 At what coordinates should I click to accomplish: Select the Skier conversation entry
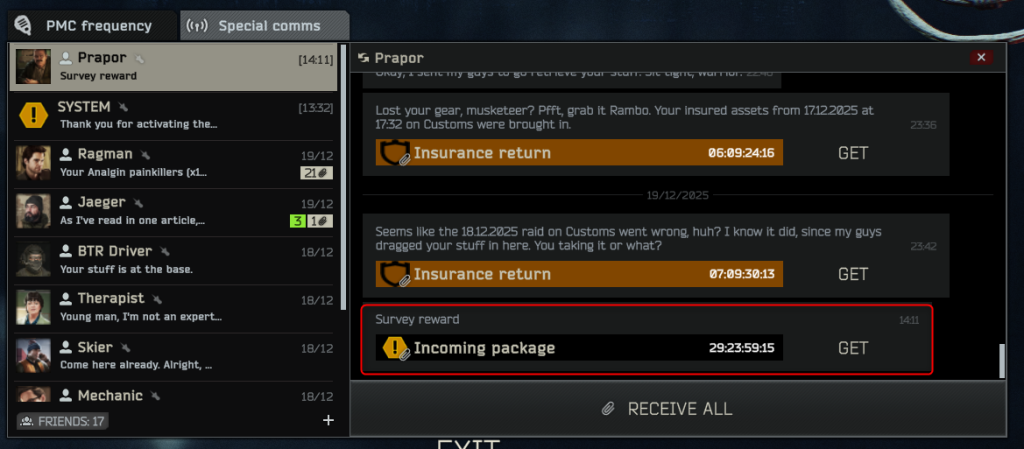pos(175,357)
